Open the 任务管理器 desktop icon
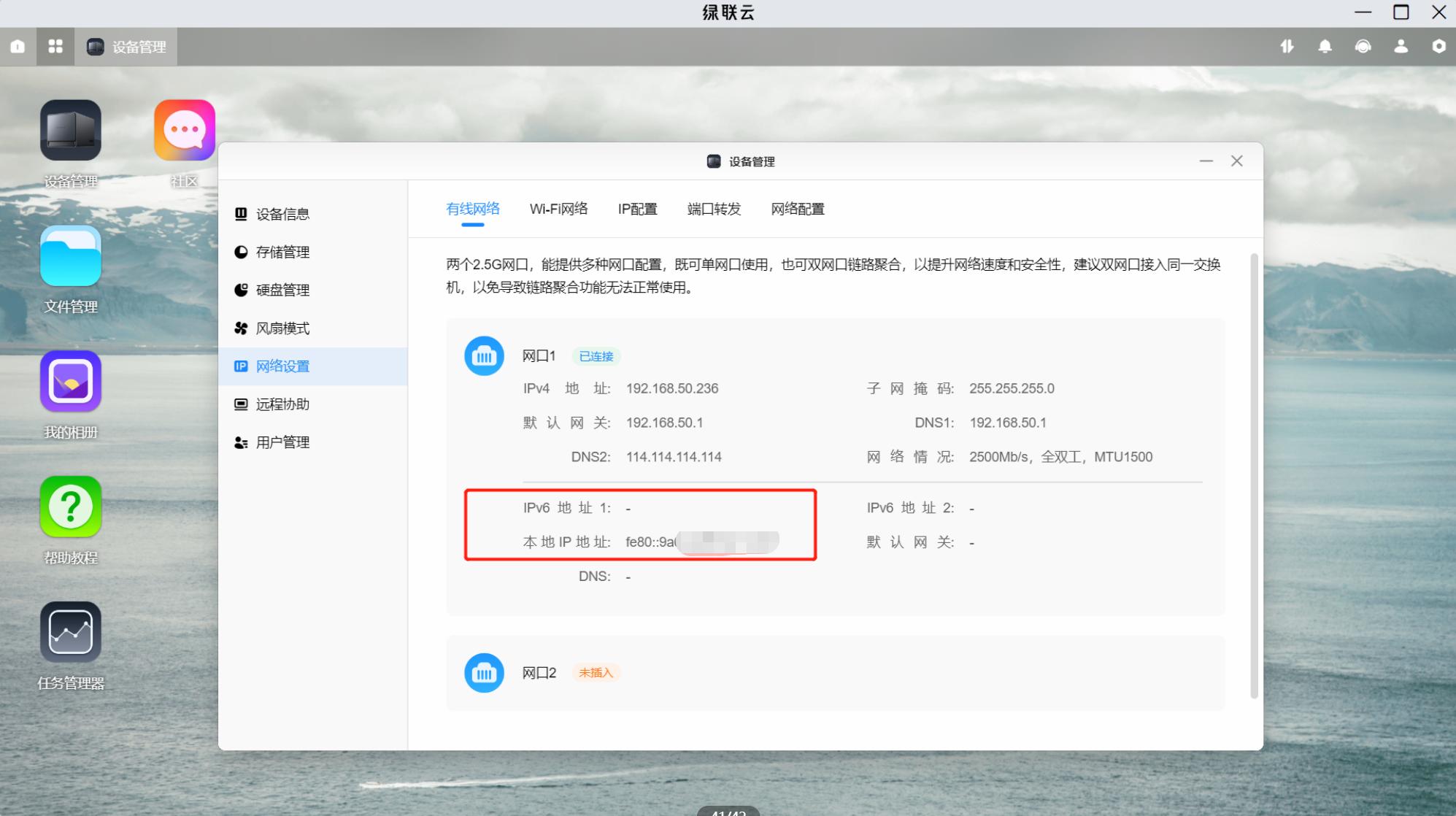 click(x=70, y=631)
